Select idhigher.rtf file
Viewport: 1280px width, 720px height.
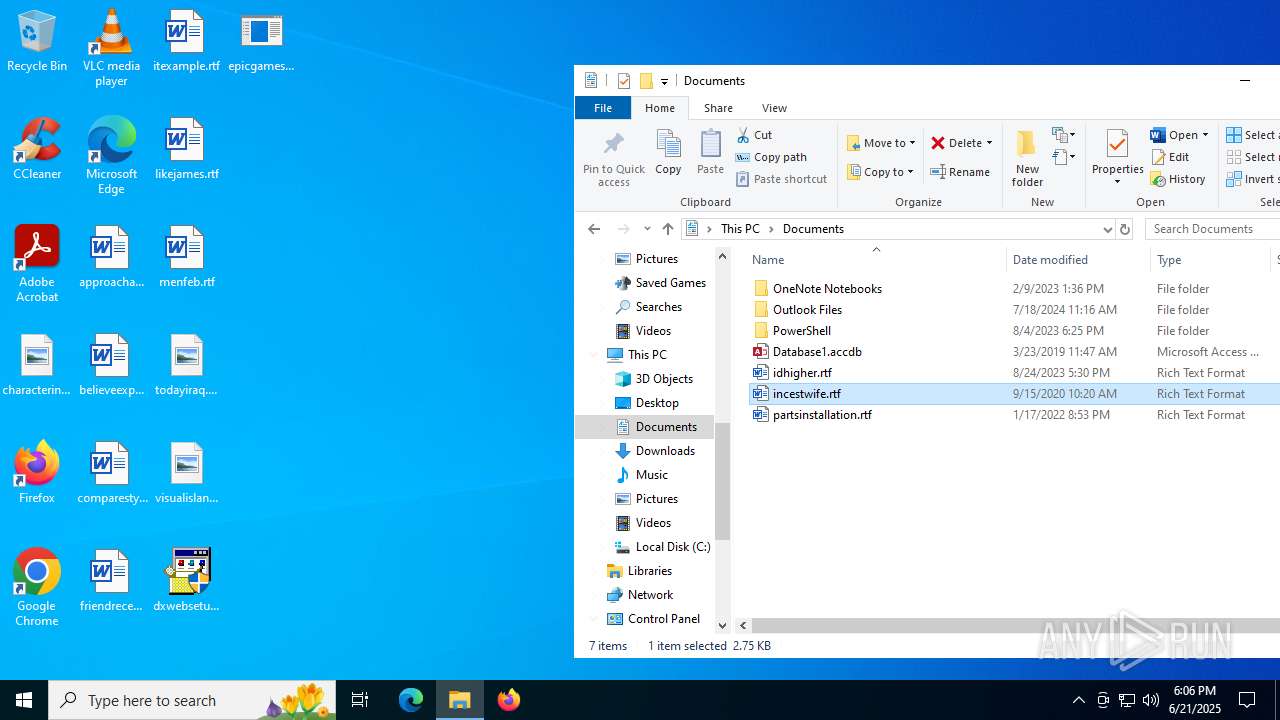(802, 373)
